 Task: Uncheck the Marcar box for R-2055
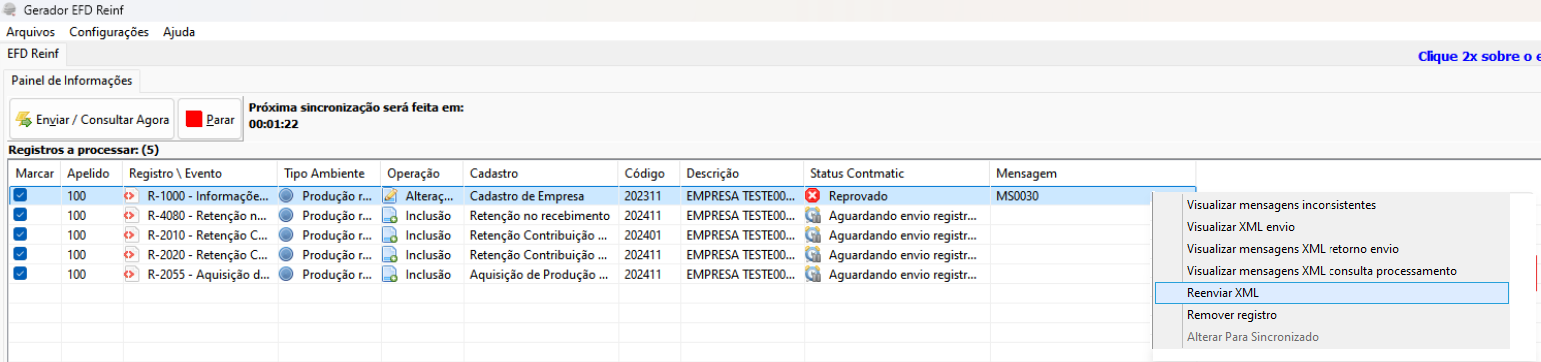click(x=20, y=274)
